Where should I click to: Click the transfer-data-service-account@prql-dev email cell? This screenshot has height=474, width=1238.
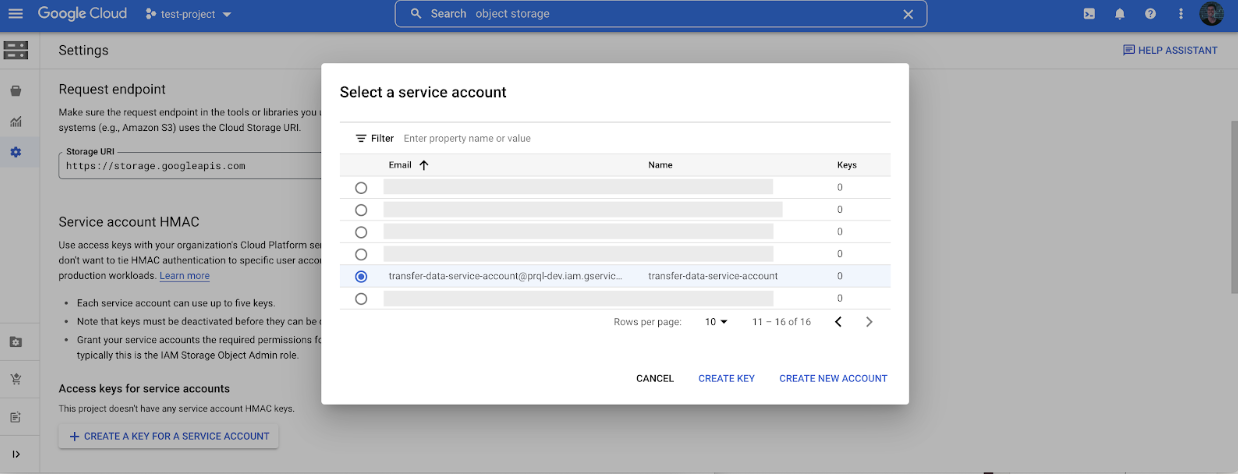tap(505, 276)
